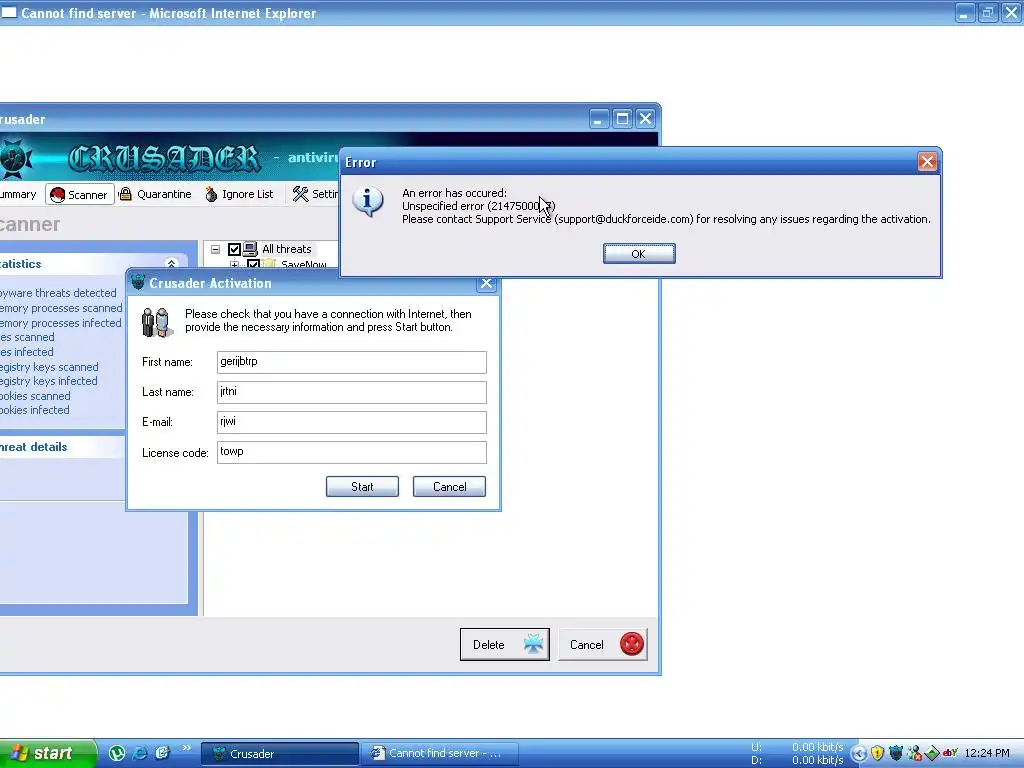Collapse the All threats tree node

pos(216,249)
